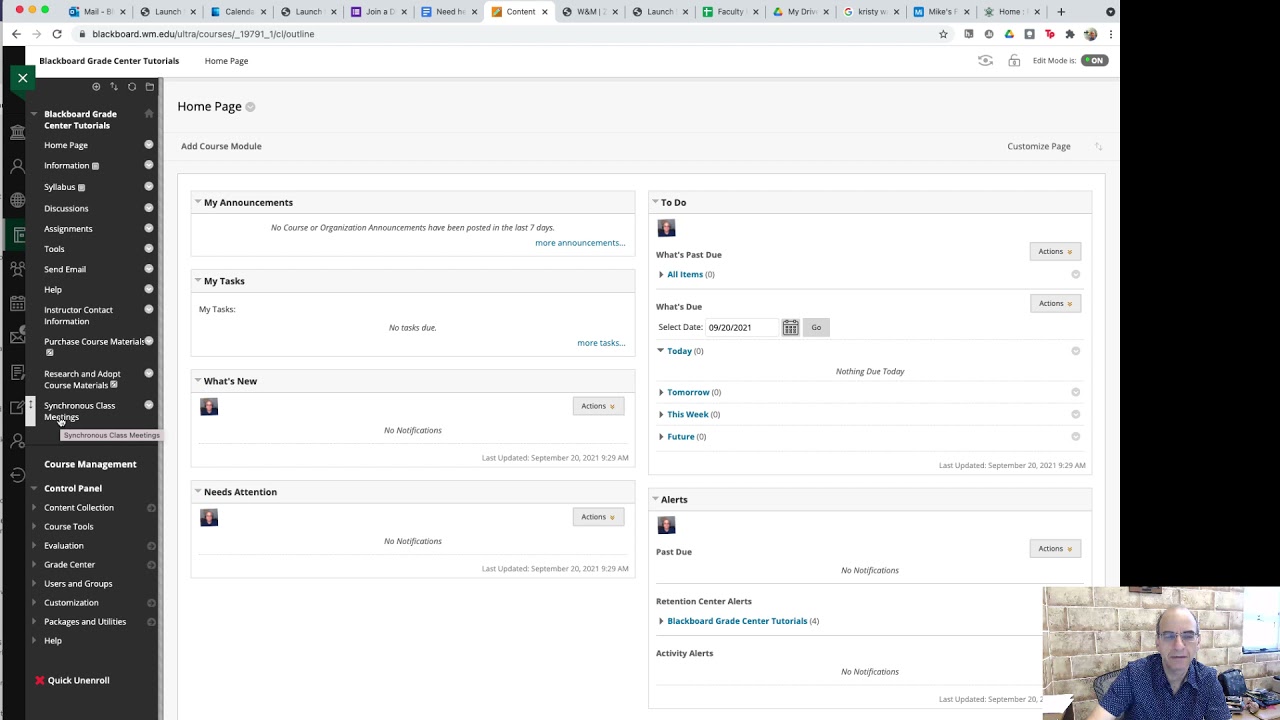The width and height of the screenshot is (1280, 720).
Task: Collapse the My Announcements module
Action: [x=198, y=202]
